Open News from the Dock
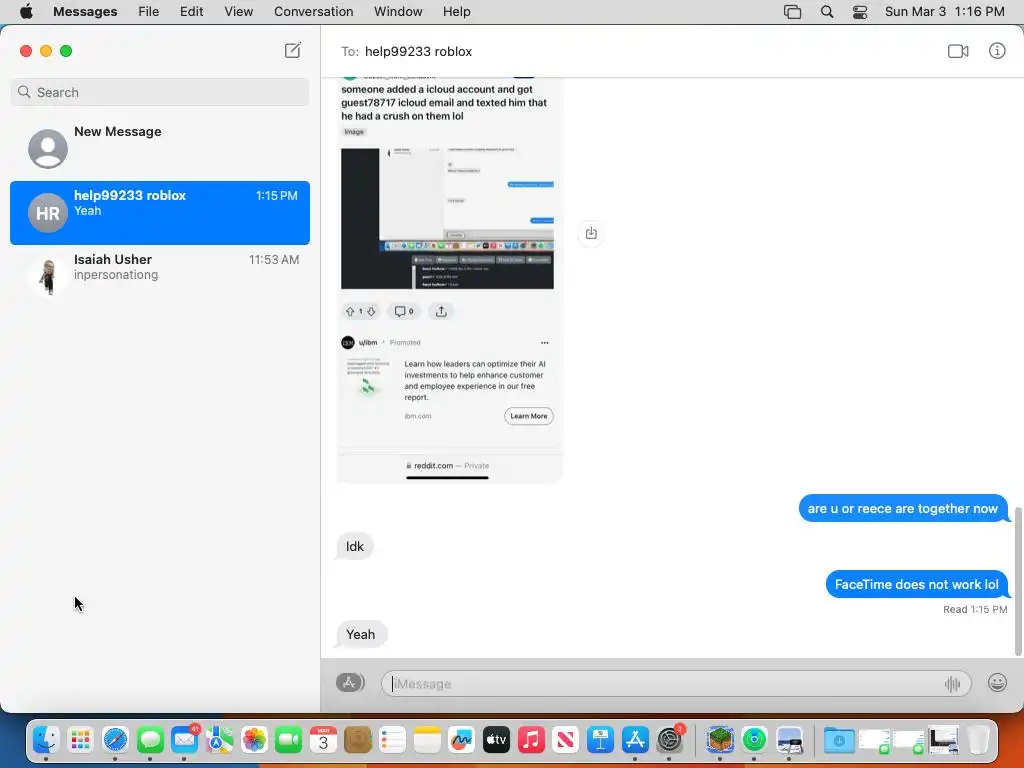This screenshot has width=1024, height=768. click(x=566, y=741)
